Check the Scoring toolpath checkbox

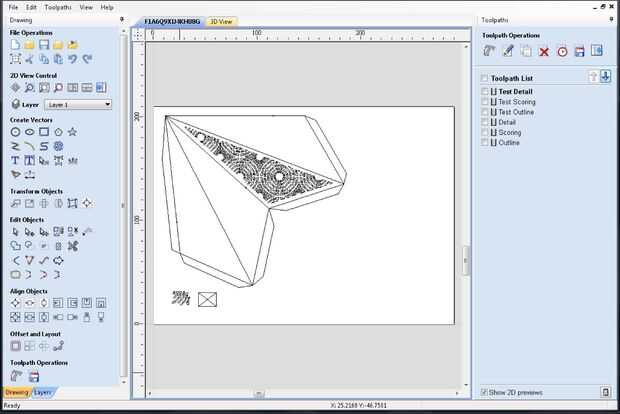[485, 132]
